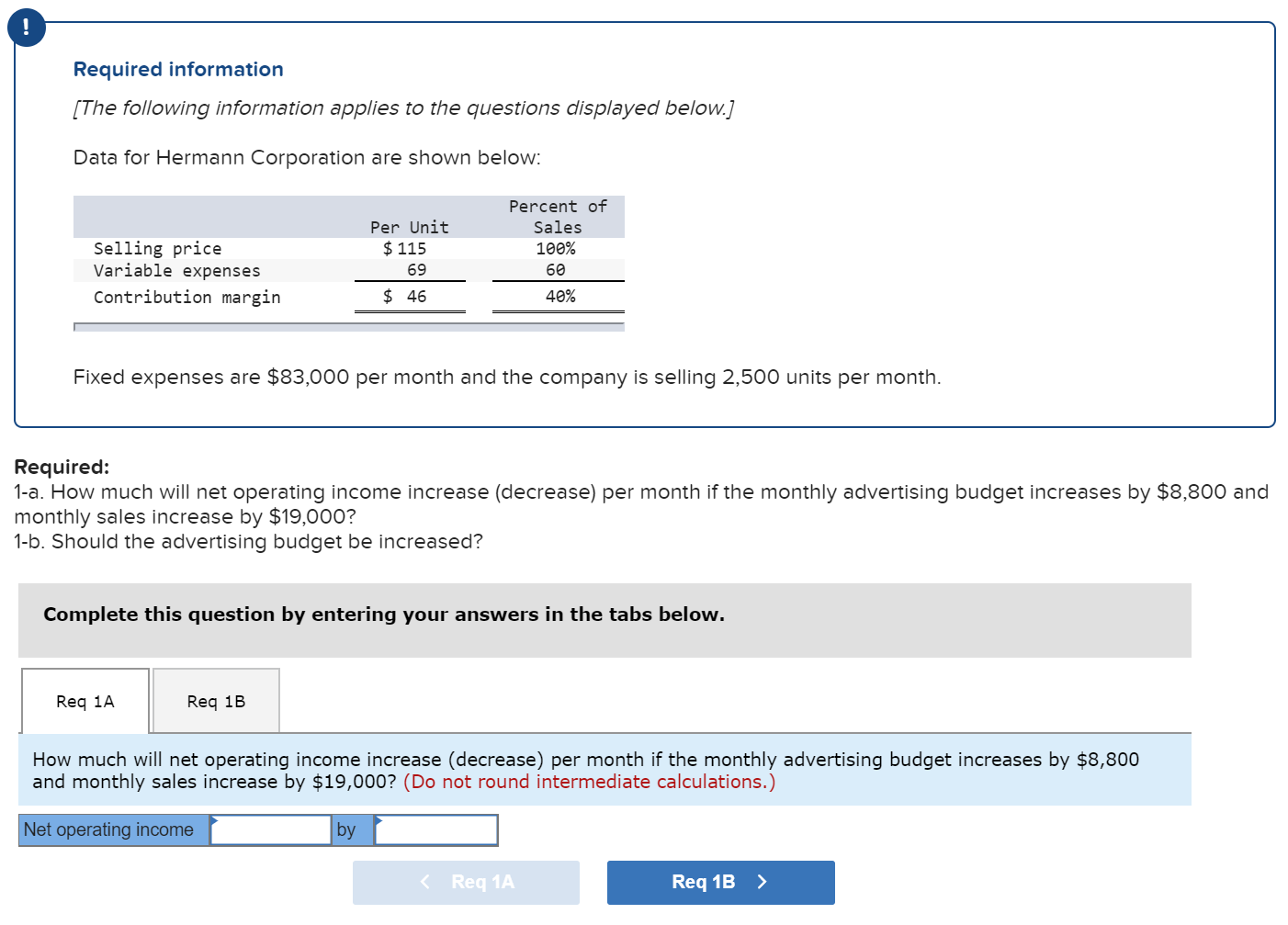
Task: Switch to the Req 1B tab
Action: 216,701
